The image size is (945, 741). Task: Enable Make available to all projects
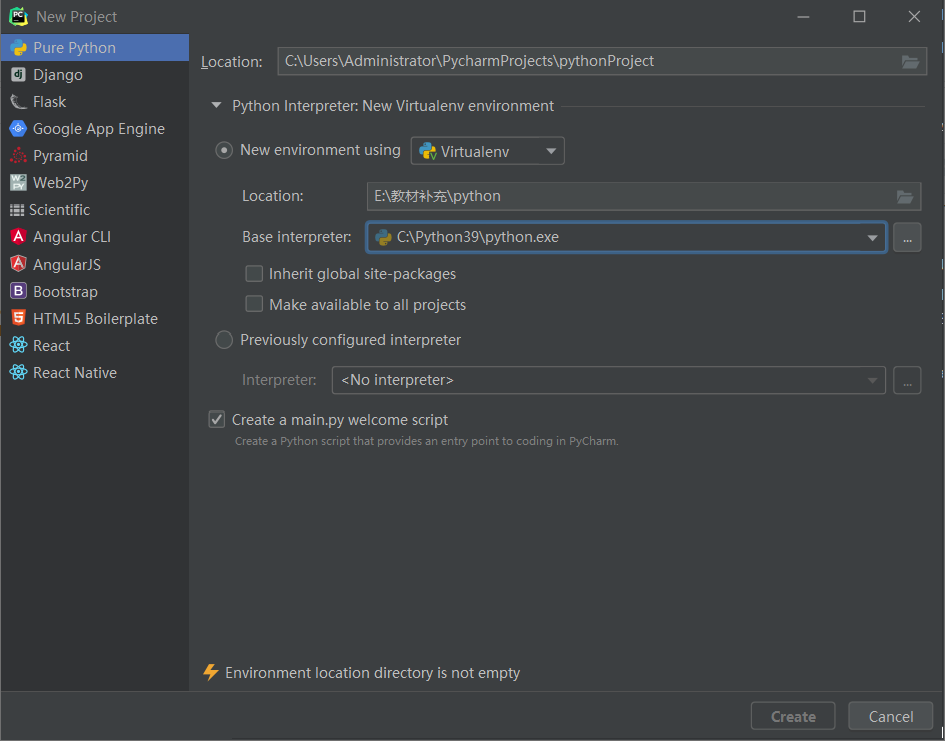click(x=254, y=304)
